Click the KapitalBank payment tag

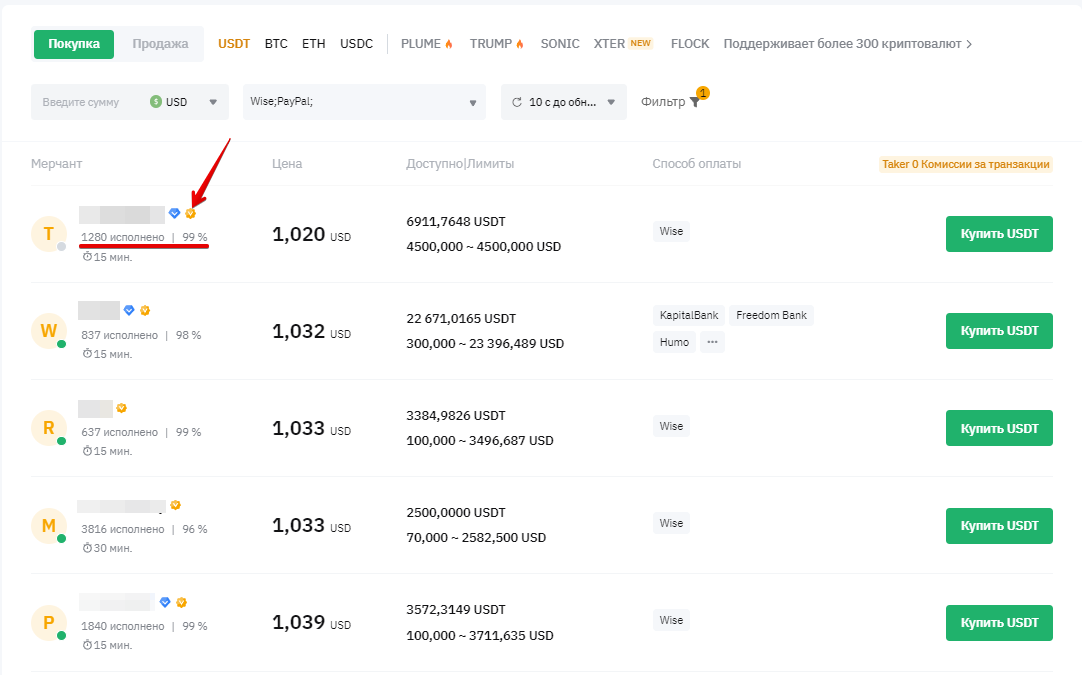689,315
